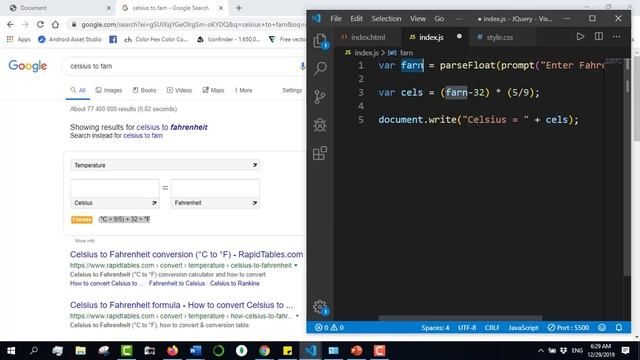Go forward in the Chrome browser
The height and width of the screenshot is (360, 640).
(25, 24)
